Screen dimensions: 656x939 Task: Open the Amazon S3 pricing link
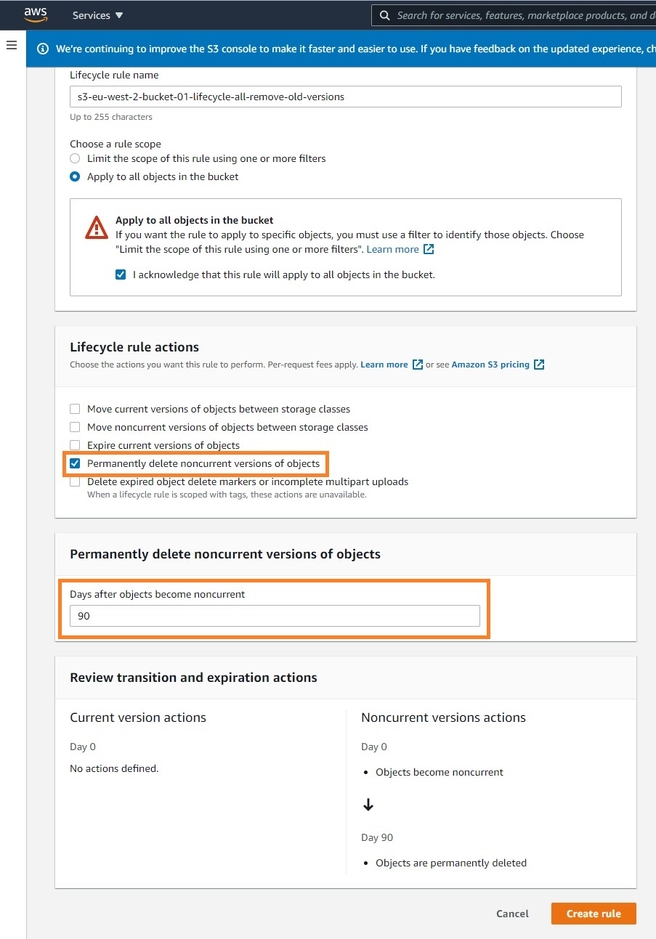pyautogui.click(x=490, y=364)
